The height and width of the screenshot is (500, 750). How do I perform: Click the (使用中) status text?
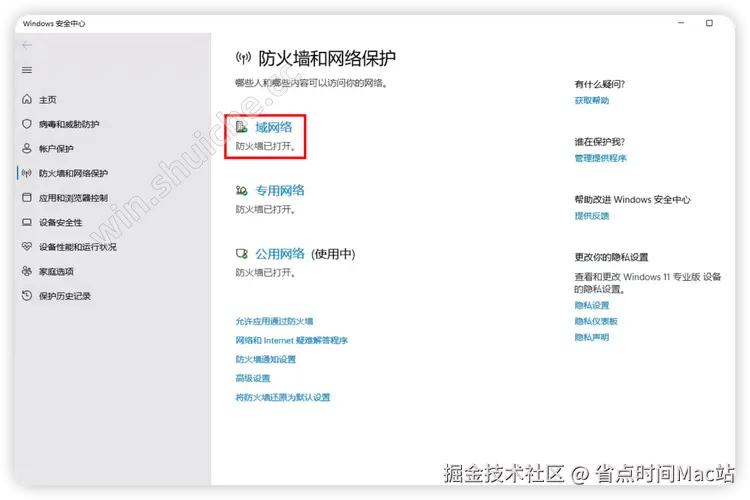tap(333, 254)
